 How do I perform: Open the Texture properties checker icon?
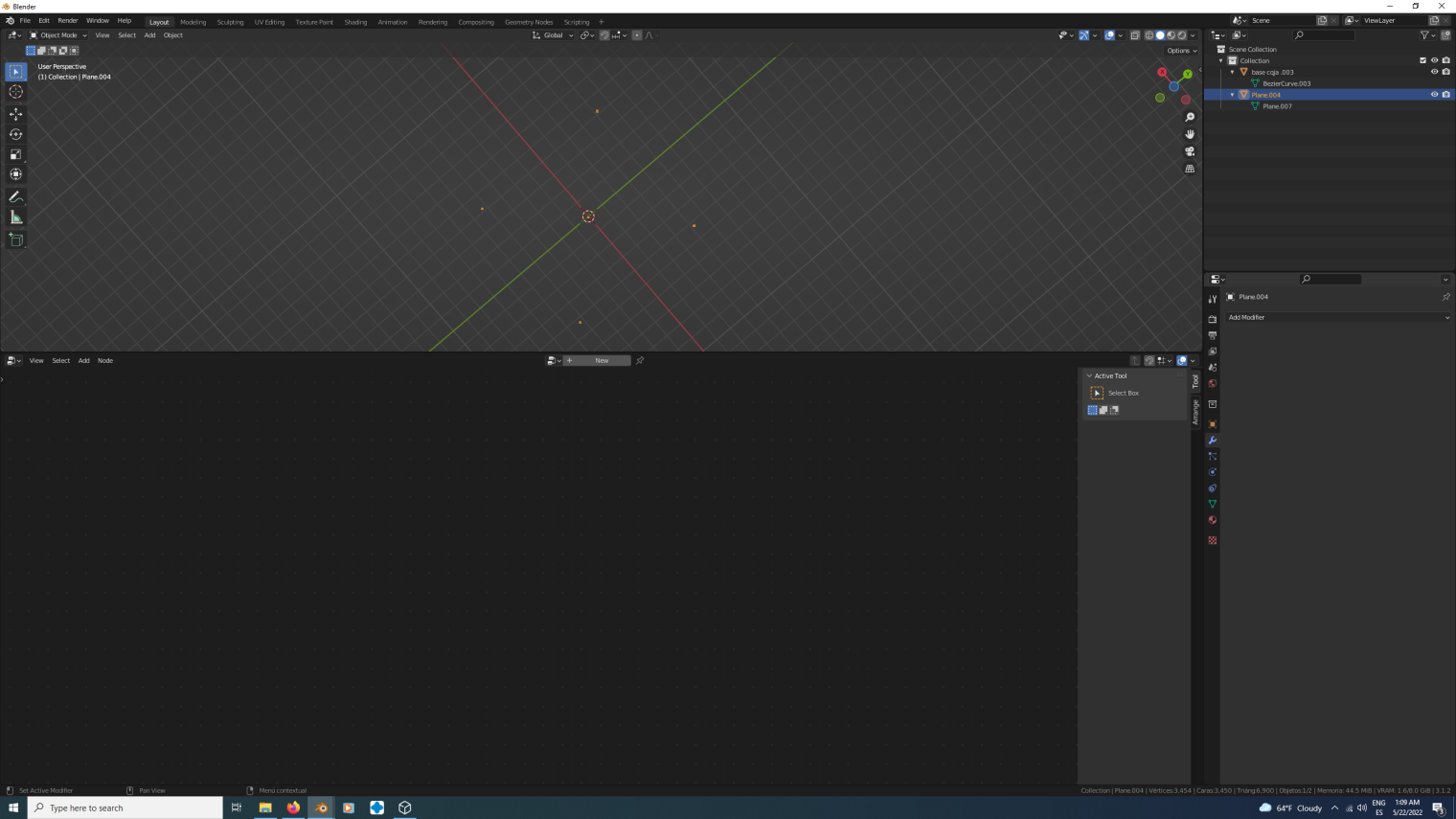pyautogui.click(x=1212, y=540)
